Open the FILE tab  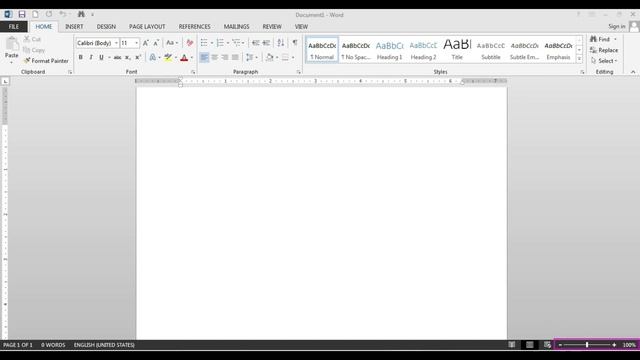[14, 27]
